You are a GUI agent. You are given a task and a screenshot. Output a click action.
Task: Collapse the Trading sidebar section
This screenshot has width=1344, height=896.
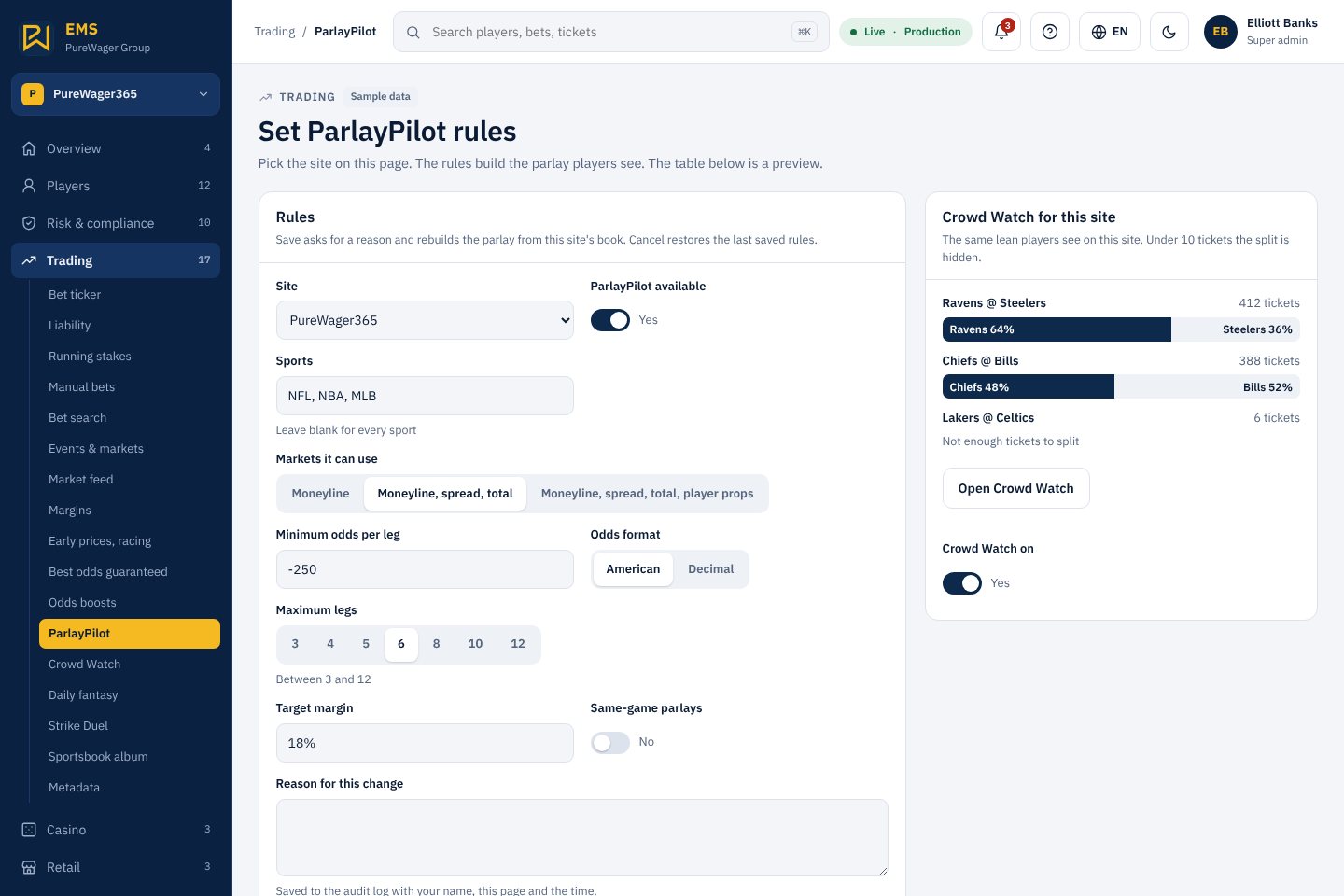coord(116,260)
